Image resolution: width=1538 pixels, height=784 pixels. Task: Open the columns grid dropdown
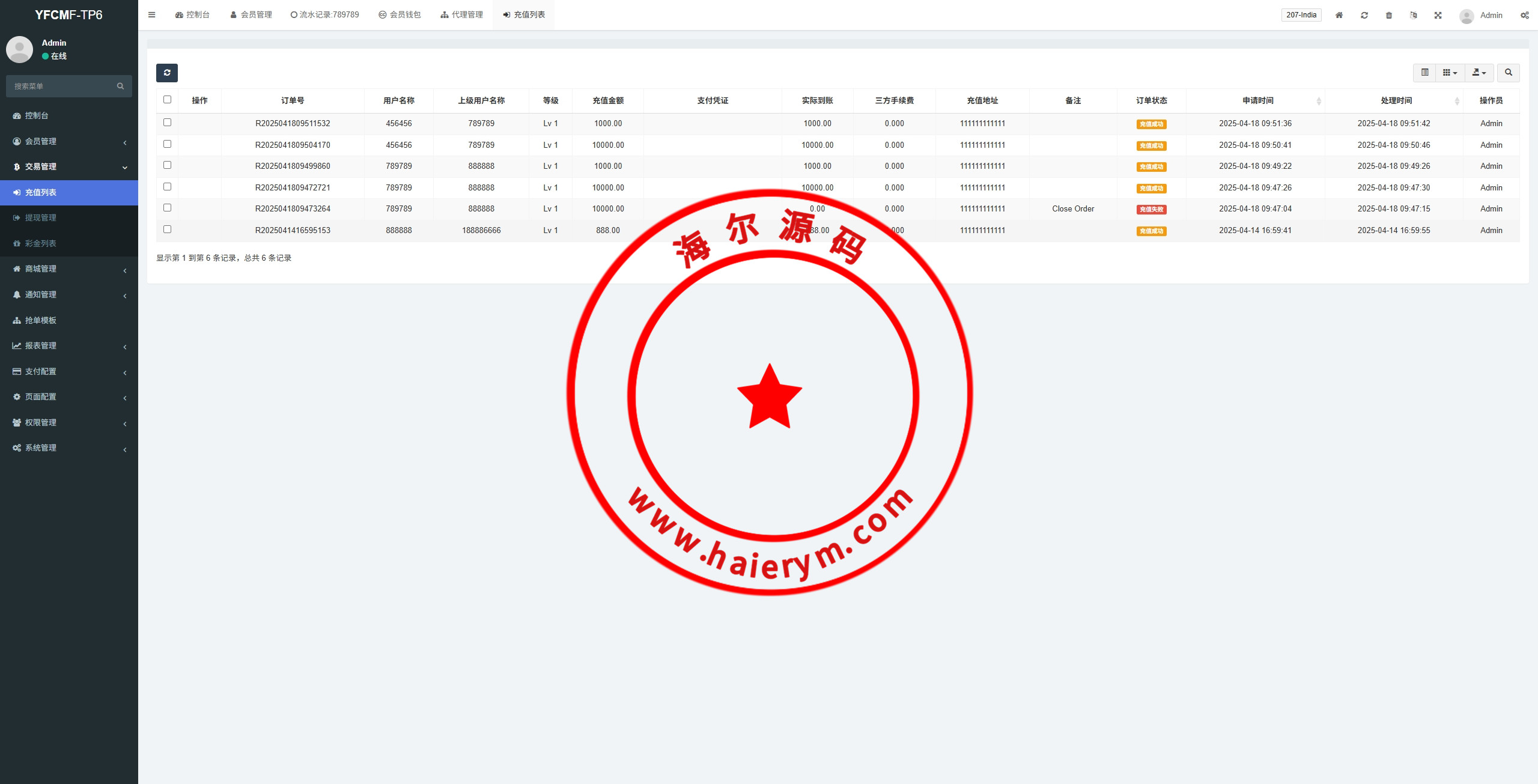1450,73
